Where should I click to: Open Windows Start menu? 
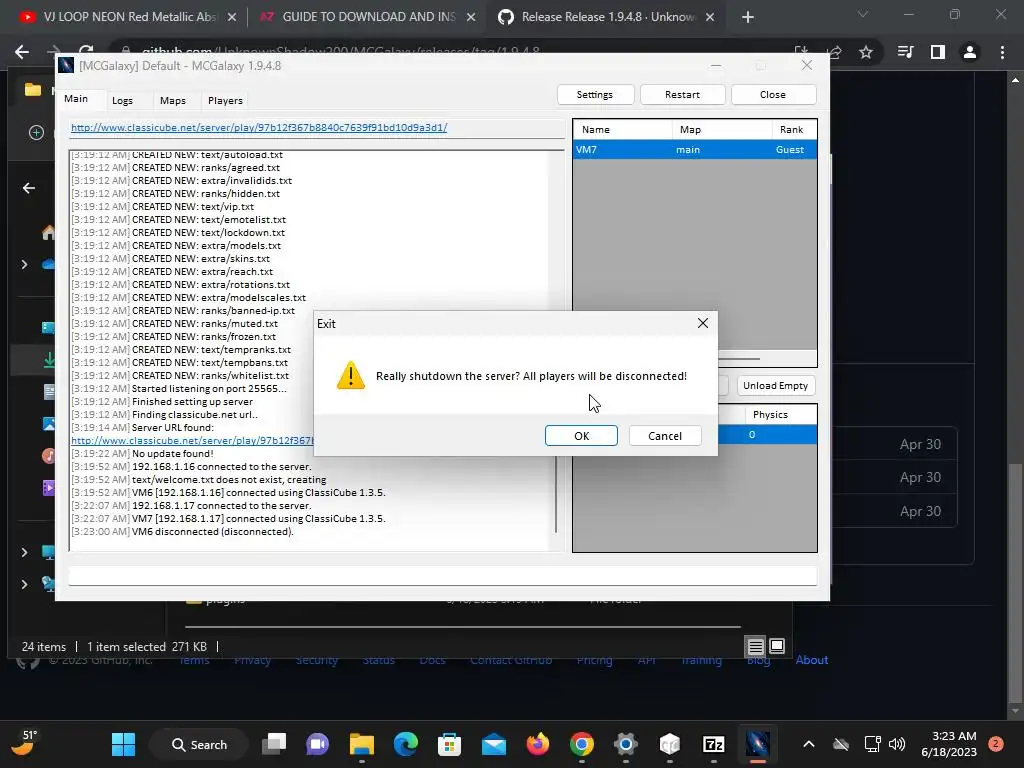coord(123,744)
